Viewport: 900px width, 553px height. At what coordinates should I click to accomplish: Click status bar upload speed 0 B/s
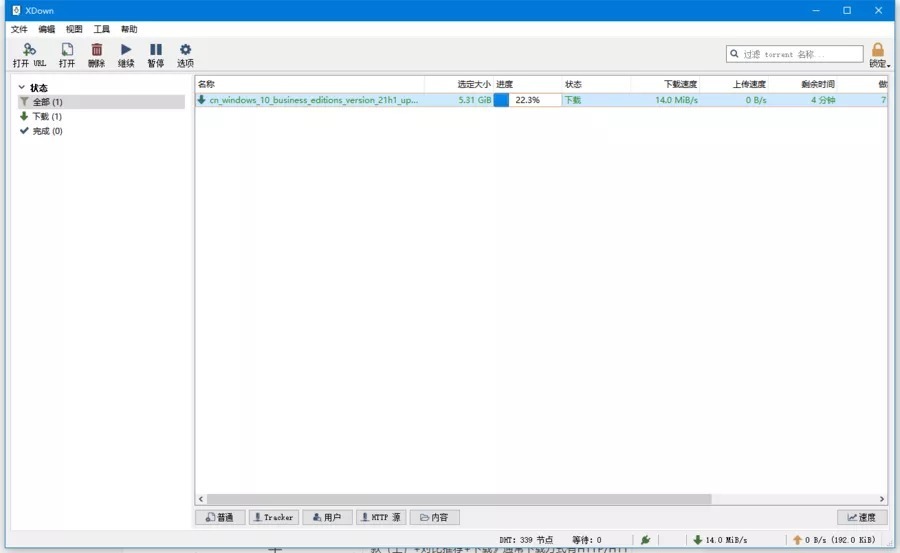coord(834,540)
